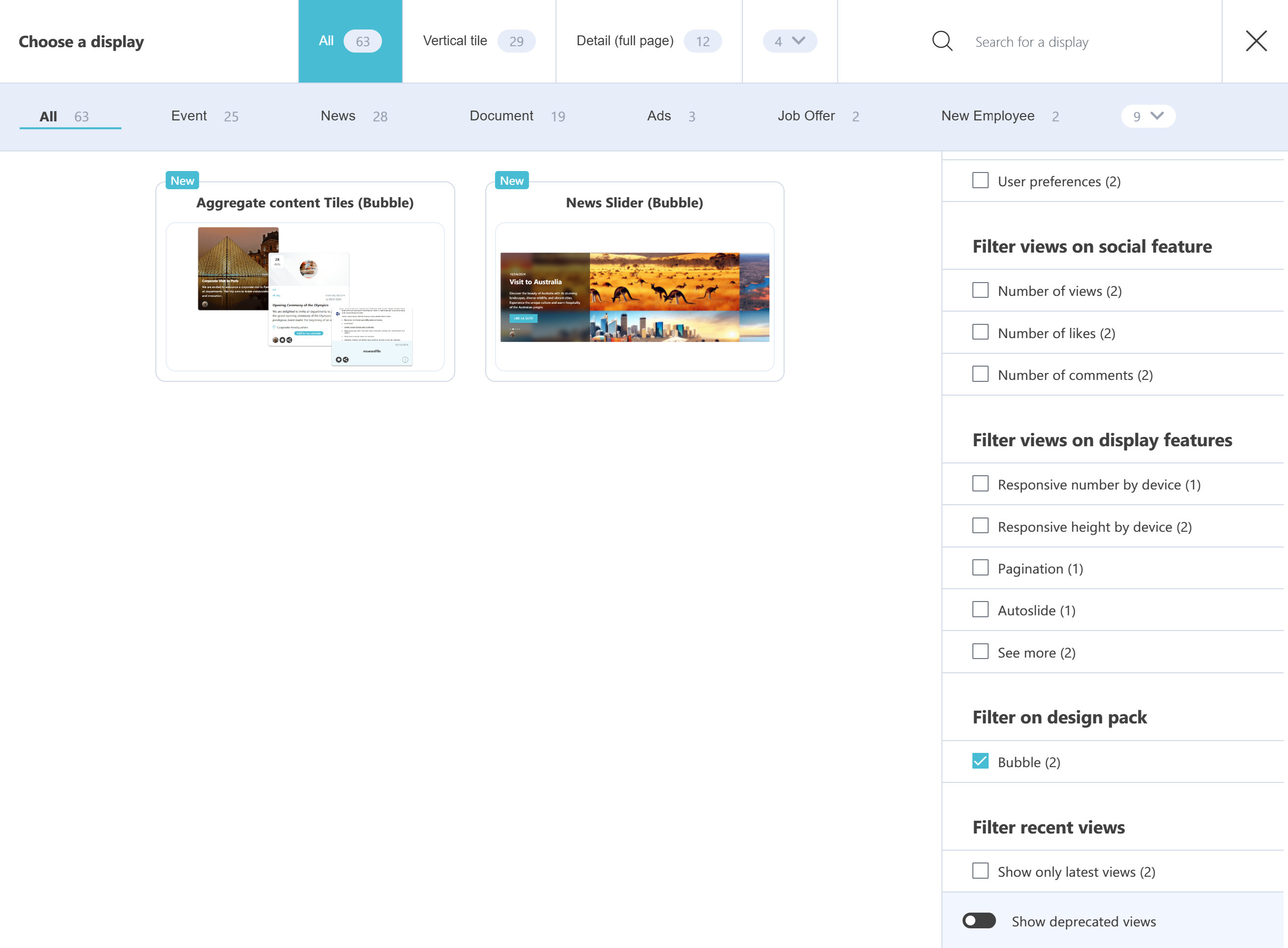The width and height of the screenshot is (1288, 948).
Task: Filter by New Employee content type
Action: point(1000,116)
